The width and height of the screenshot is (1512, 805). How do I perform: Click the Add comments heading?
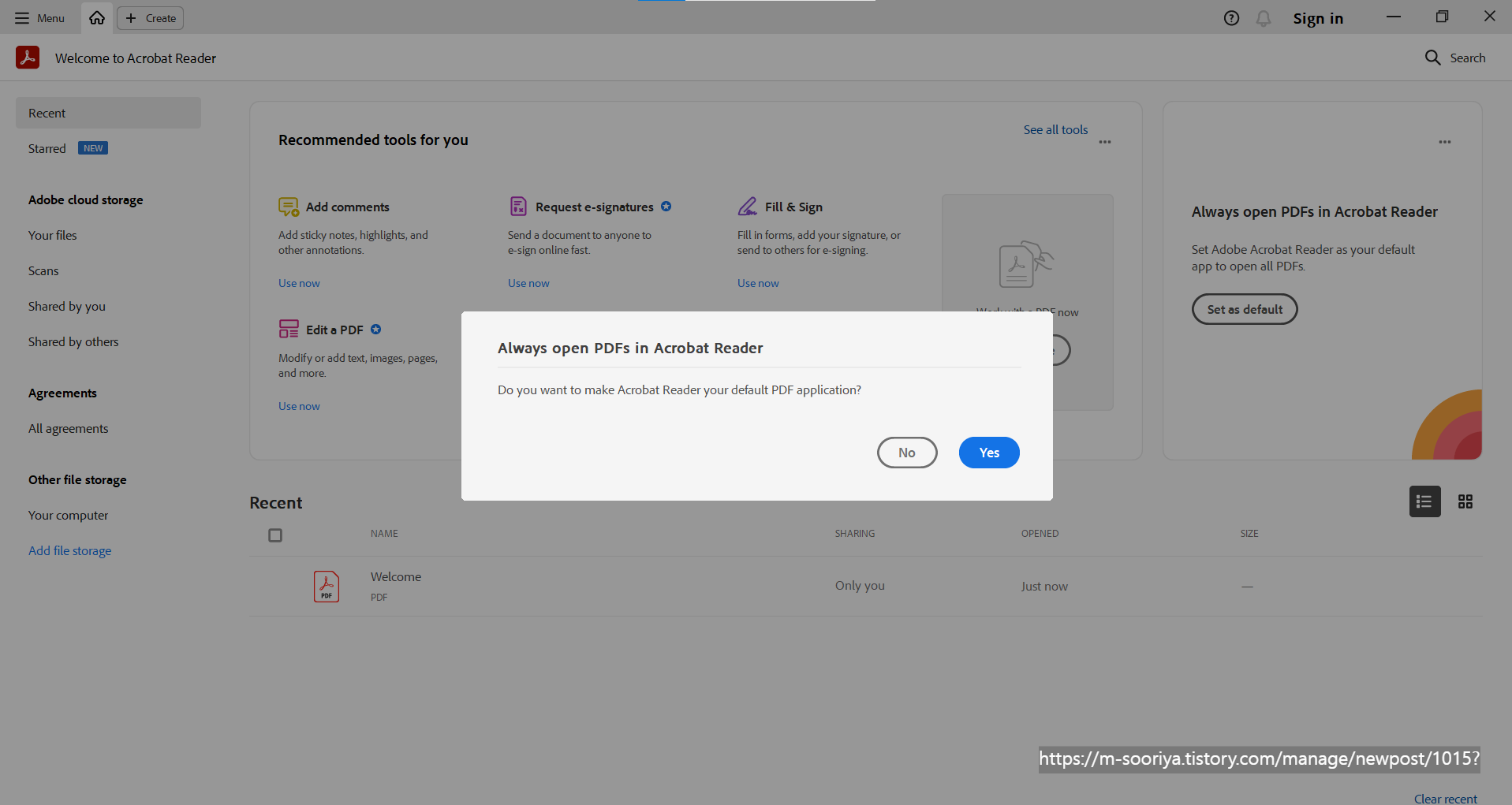(348, 207)
